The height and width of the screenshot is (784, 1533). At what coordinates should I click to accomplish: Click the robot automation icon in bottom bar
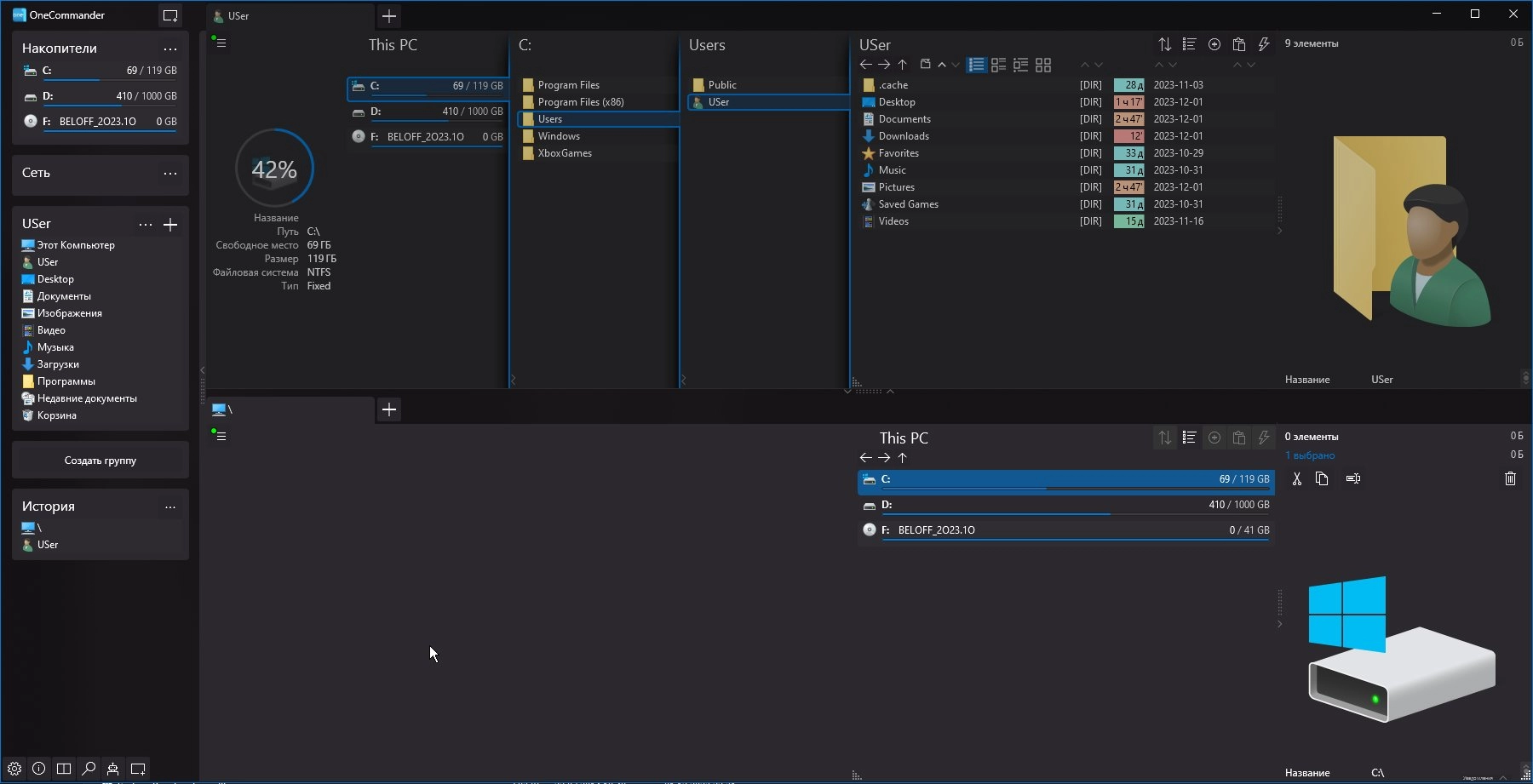112,769
